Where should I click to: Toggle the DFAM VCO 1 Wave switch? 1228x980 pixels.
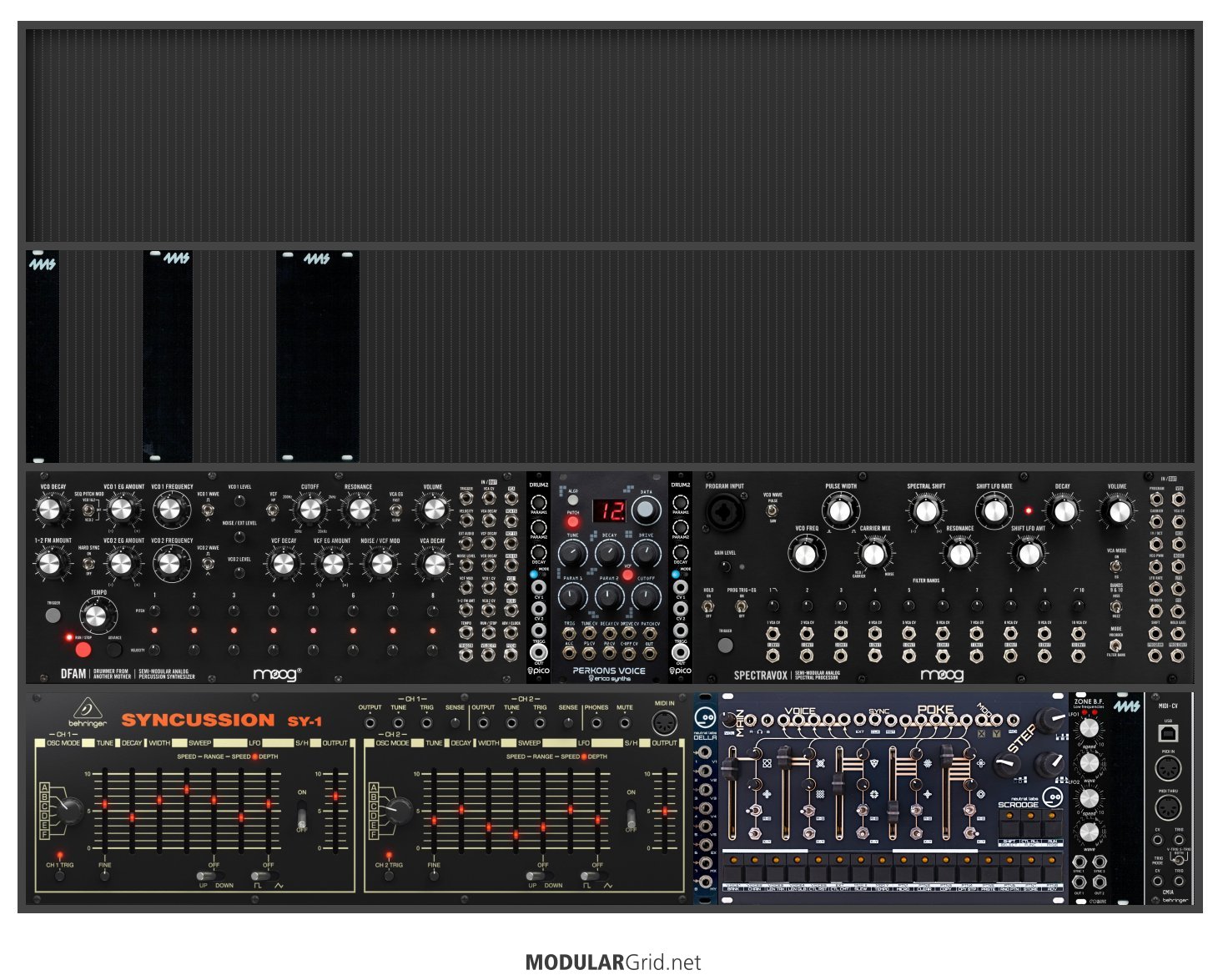point(207,510)
